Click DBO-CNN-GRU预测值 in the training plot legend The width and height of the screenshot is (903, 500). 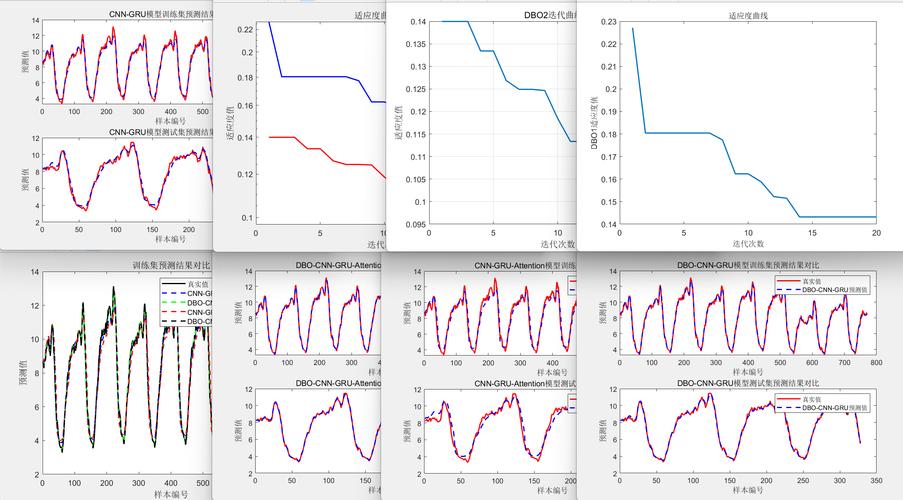tap(834, 290)
